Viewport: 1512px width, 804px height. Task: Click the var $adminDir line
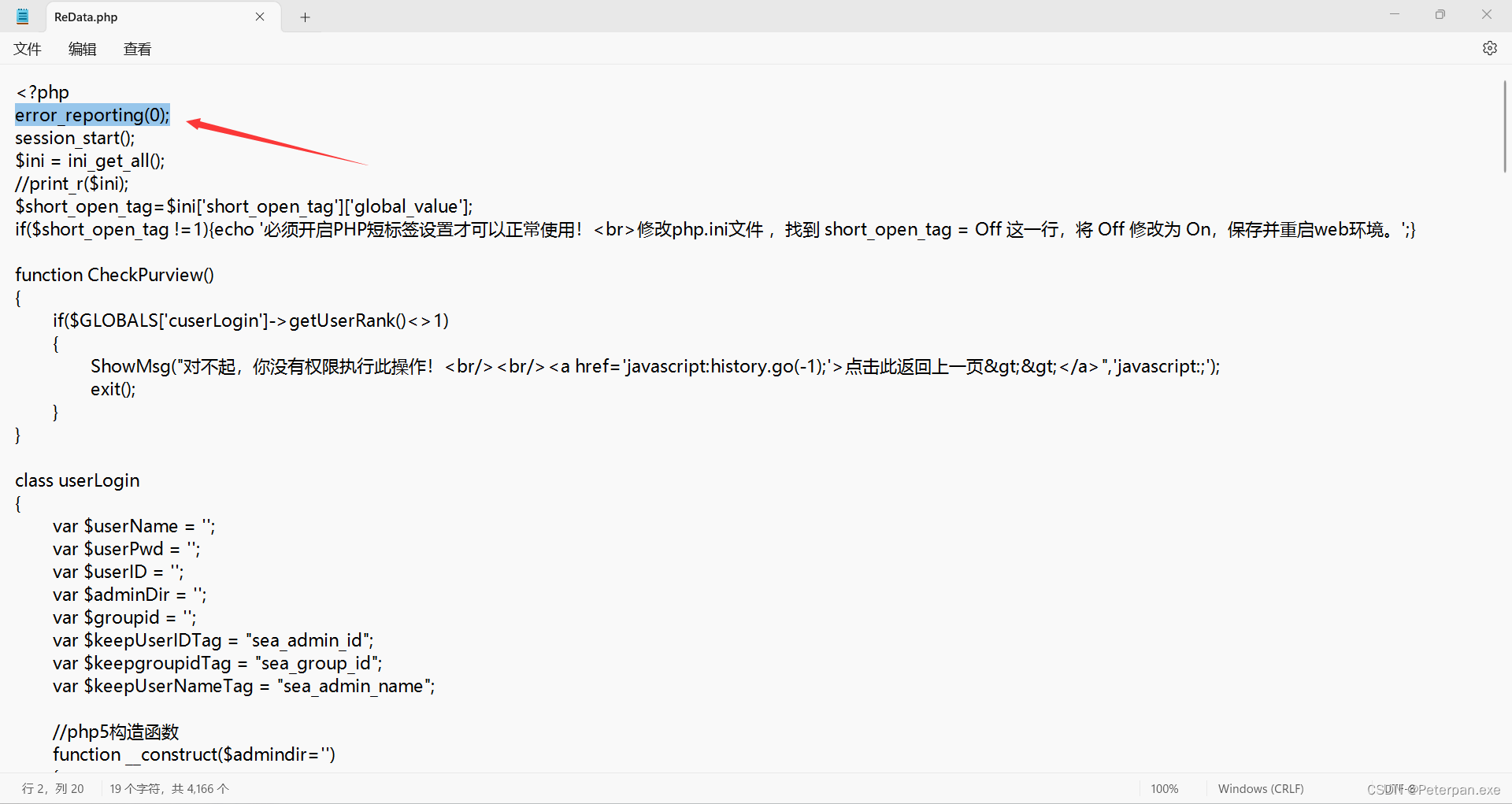point(129,595)
